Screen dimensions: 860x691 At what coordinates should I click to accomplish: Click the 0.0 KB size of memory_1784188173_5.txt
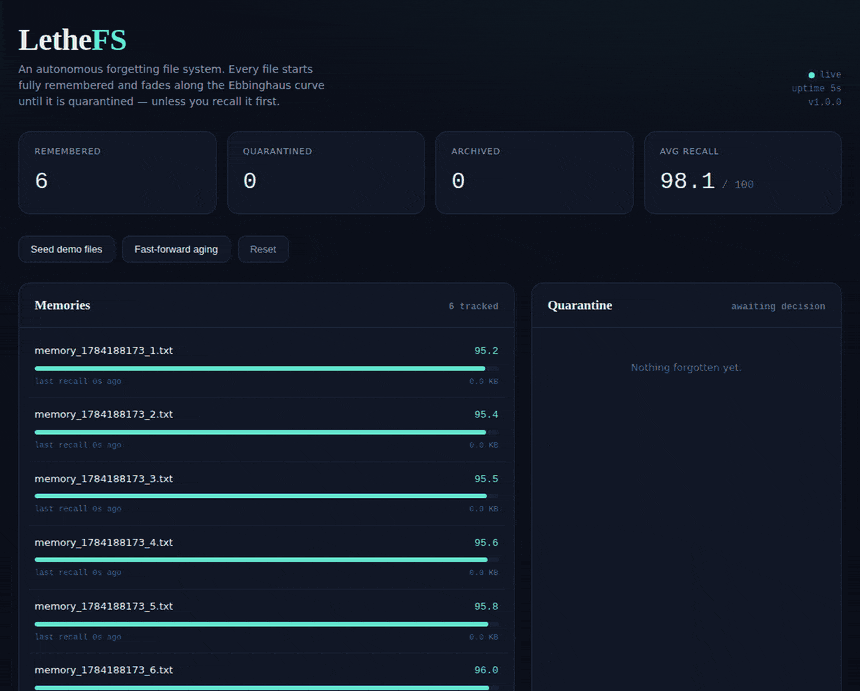(483, 637)
